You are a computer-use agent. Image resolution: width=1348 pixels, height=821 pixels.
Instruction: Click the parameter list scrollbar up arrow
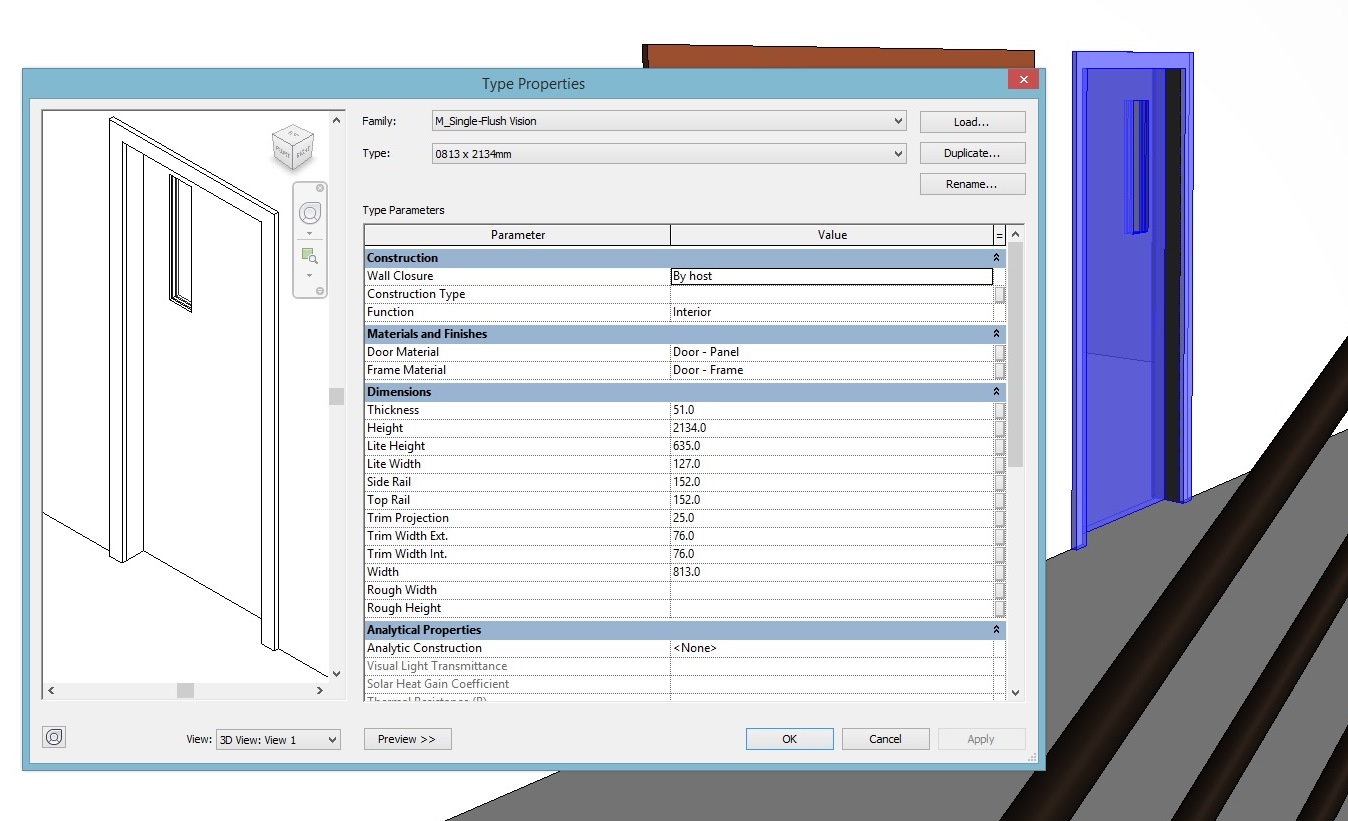[x=1016, y=235]
